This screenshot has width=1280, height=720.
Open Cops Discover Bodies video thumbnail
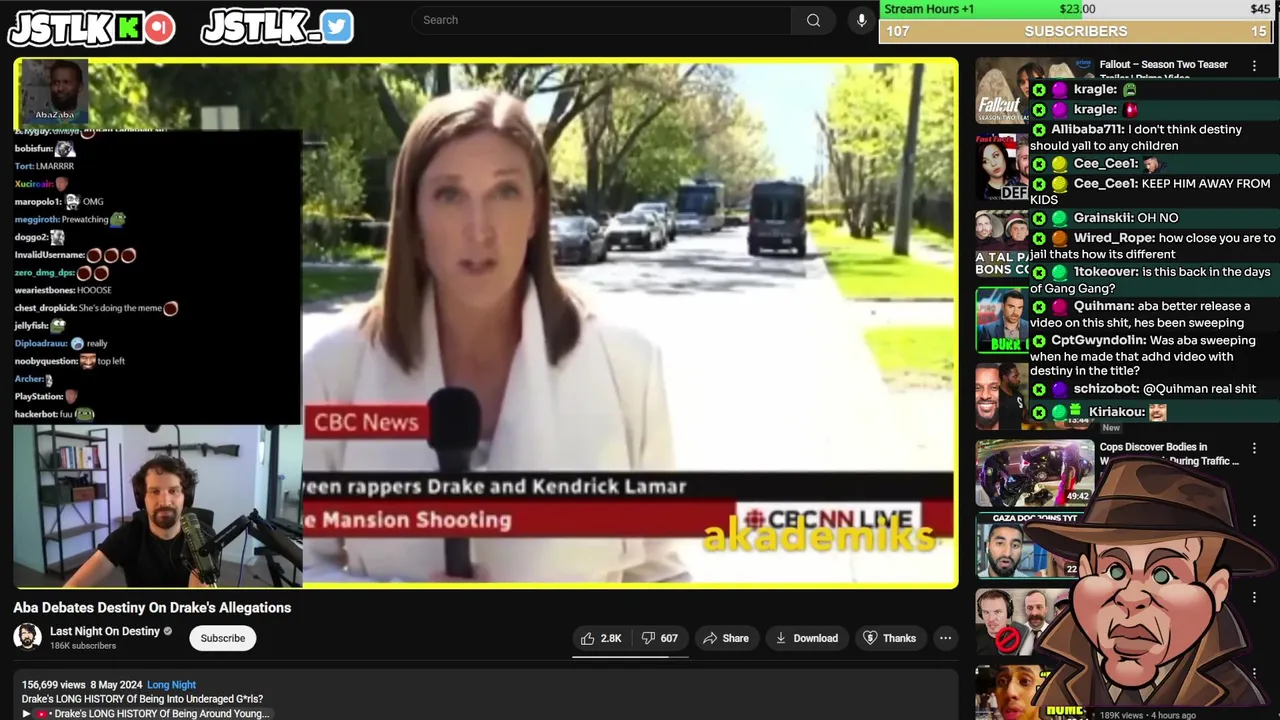(1035, 473)
